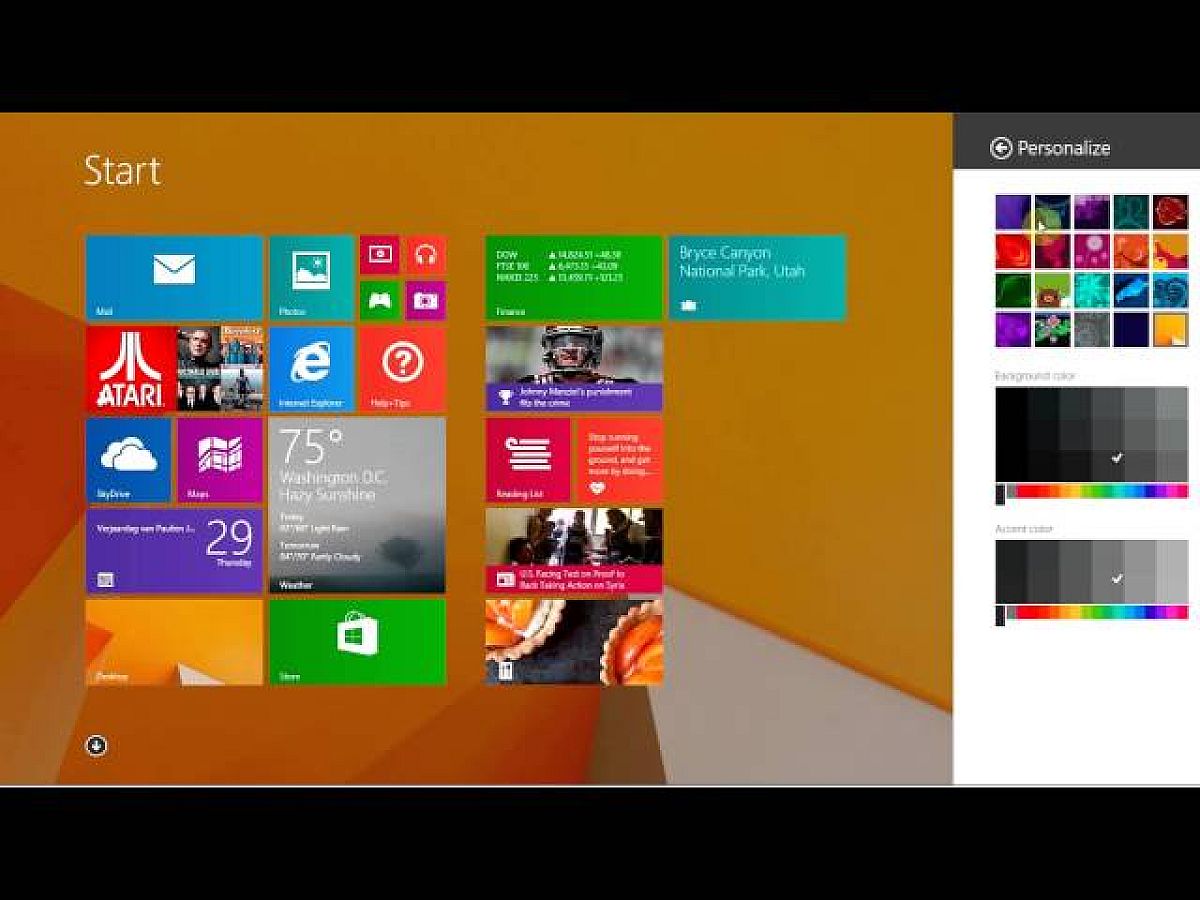Open the Maps tile
Viewport: 1200px width, 900px height.
pyautogui.click(x=220, y=459)
